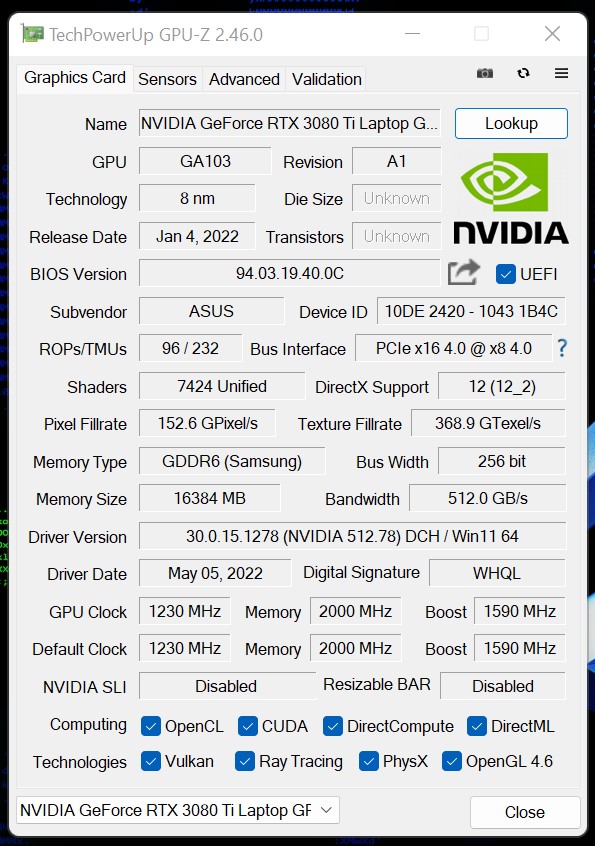The height and width of the screenshot is (846, 595).
Task: Toggle the Ray Tracing checkbox
Action: point(244,761)
